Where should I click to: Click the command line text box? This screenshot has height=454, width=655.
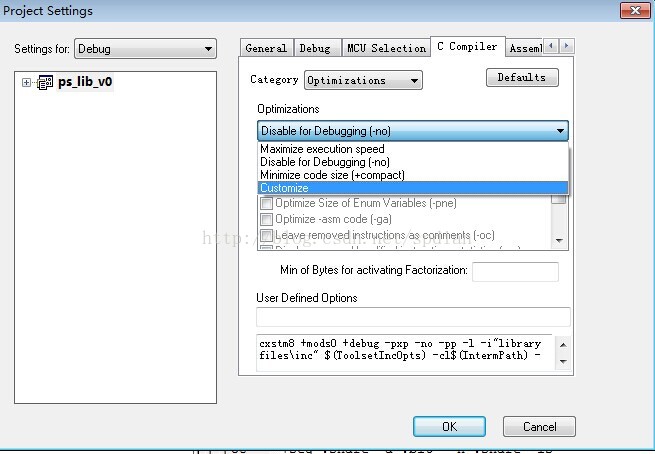[404, 353]
